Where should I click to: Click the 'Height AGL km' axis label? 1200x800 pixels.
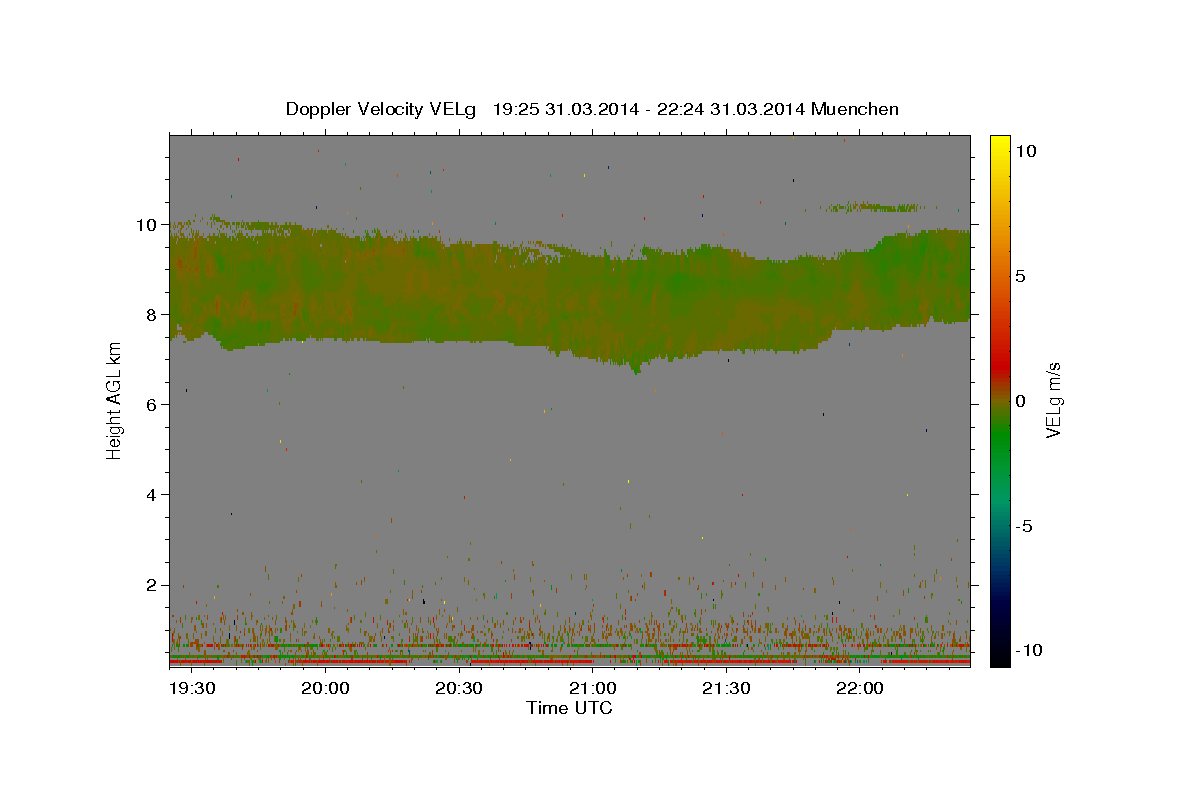point(115,399)
